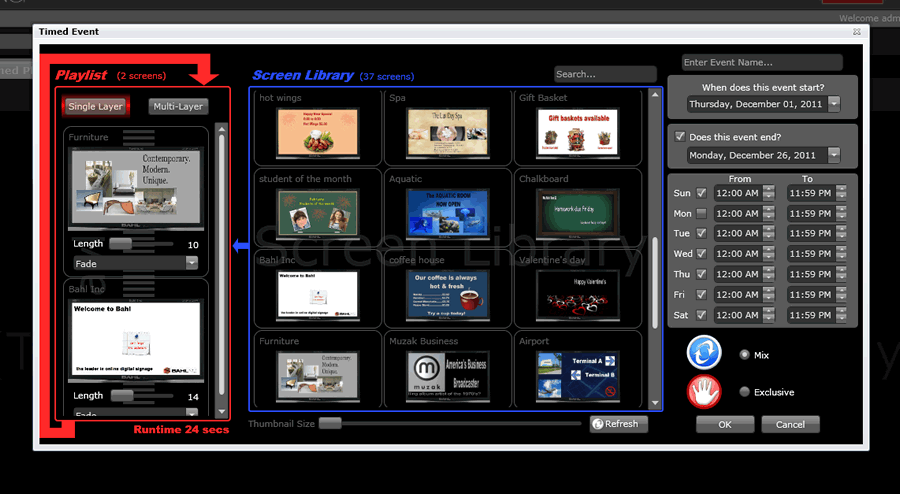Viewport: 900px width, 494px height.
Task: Click 'Runtime 24 secs' text
Action: pos(181,429)
